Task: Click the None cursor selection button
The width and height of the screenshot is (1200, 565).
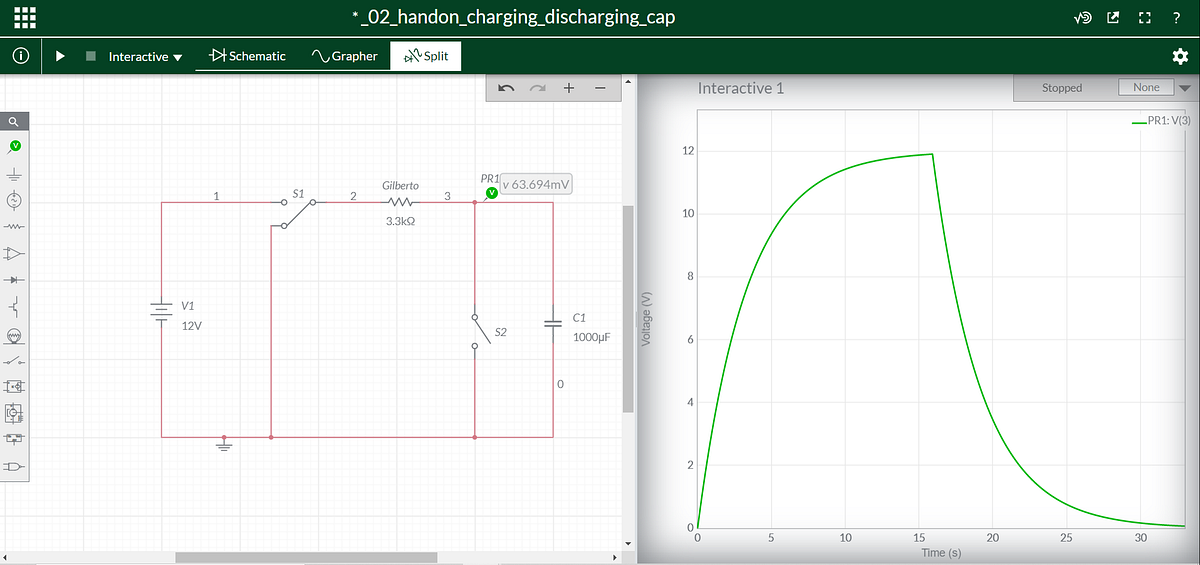Action: pos(1146,87)
